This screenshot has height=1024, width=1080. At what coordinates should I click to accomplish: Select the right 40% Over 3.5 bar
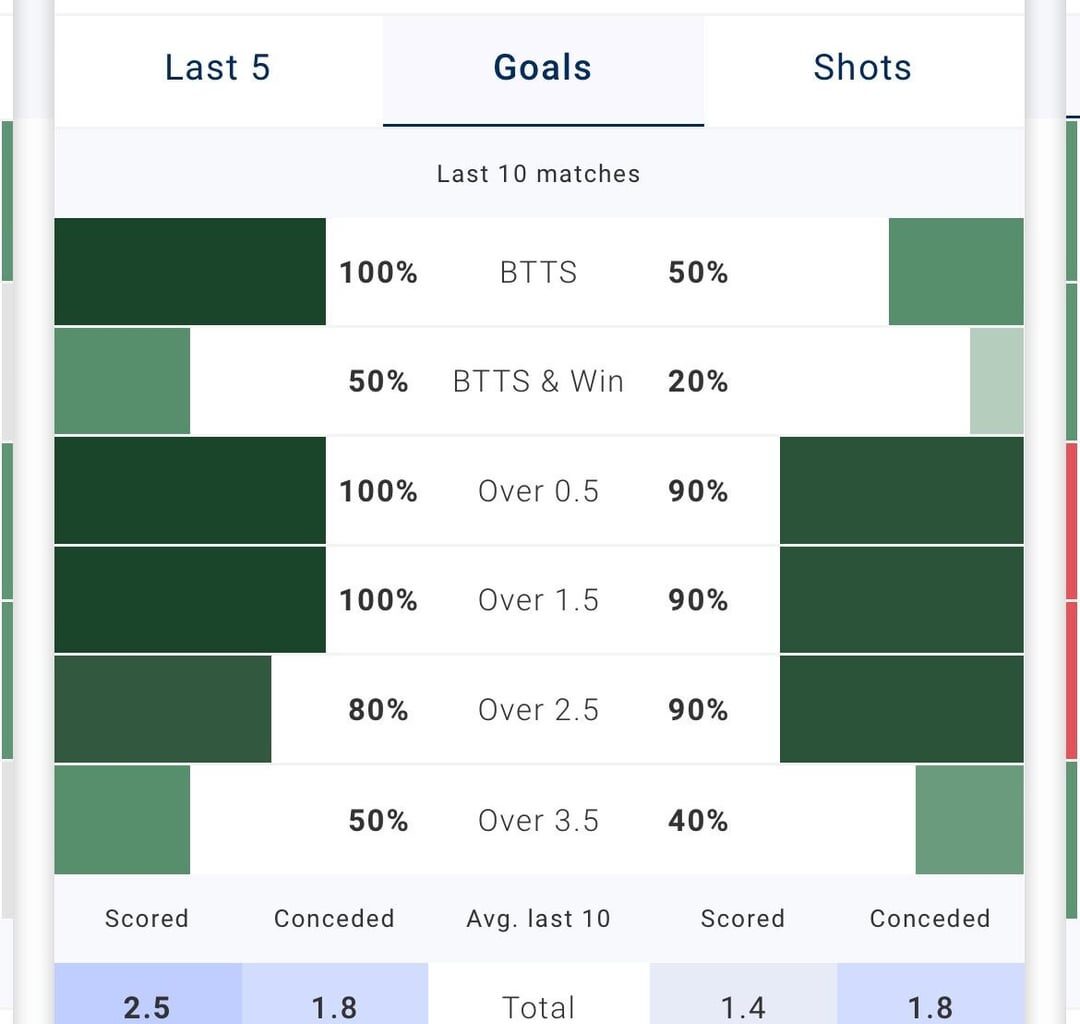pyautogui.click(x=970, y=819)
